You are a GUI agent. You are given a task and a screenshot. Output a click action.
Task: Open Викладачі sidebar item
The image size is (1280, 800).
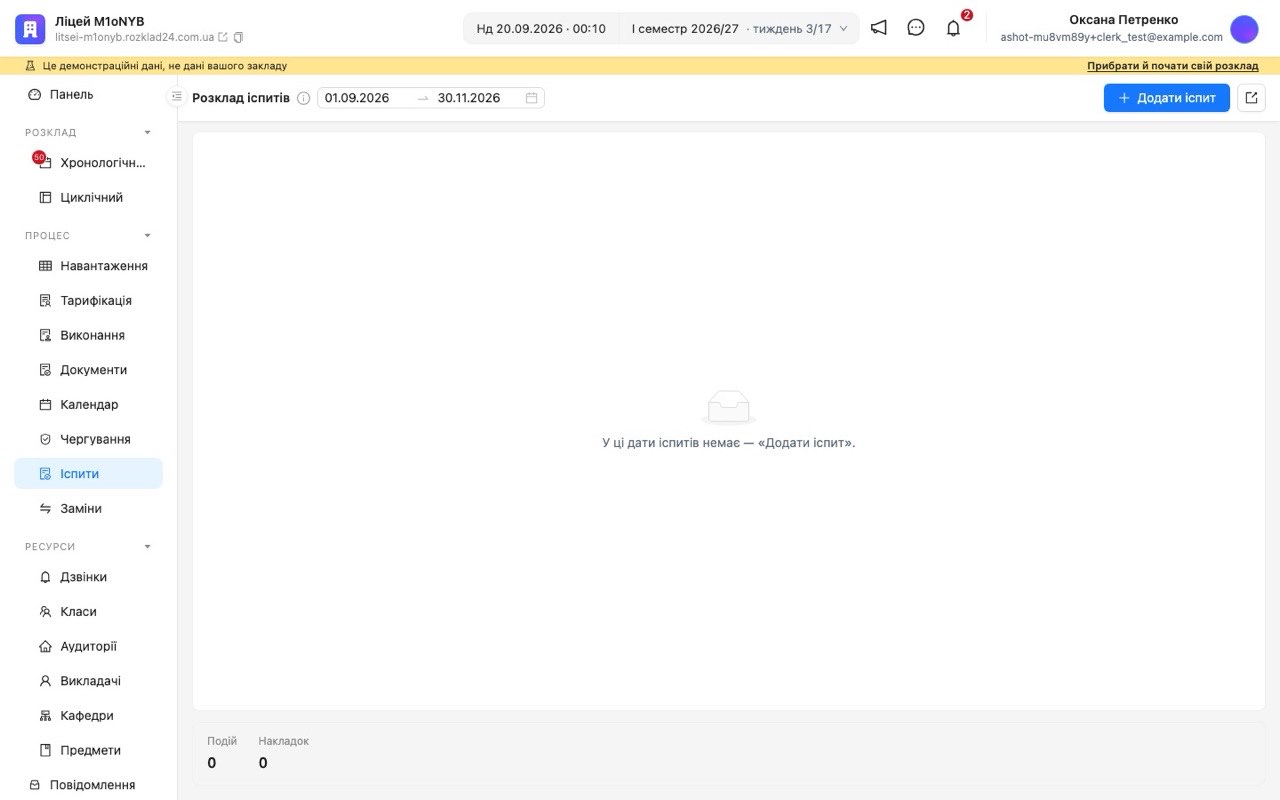click(x=89, y=681)
